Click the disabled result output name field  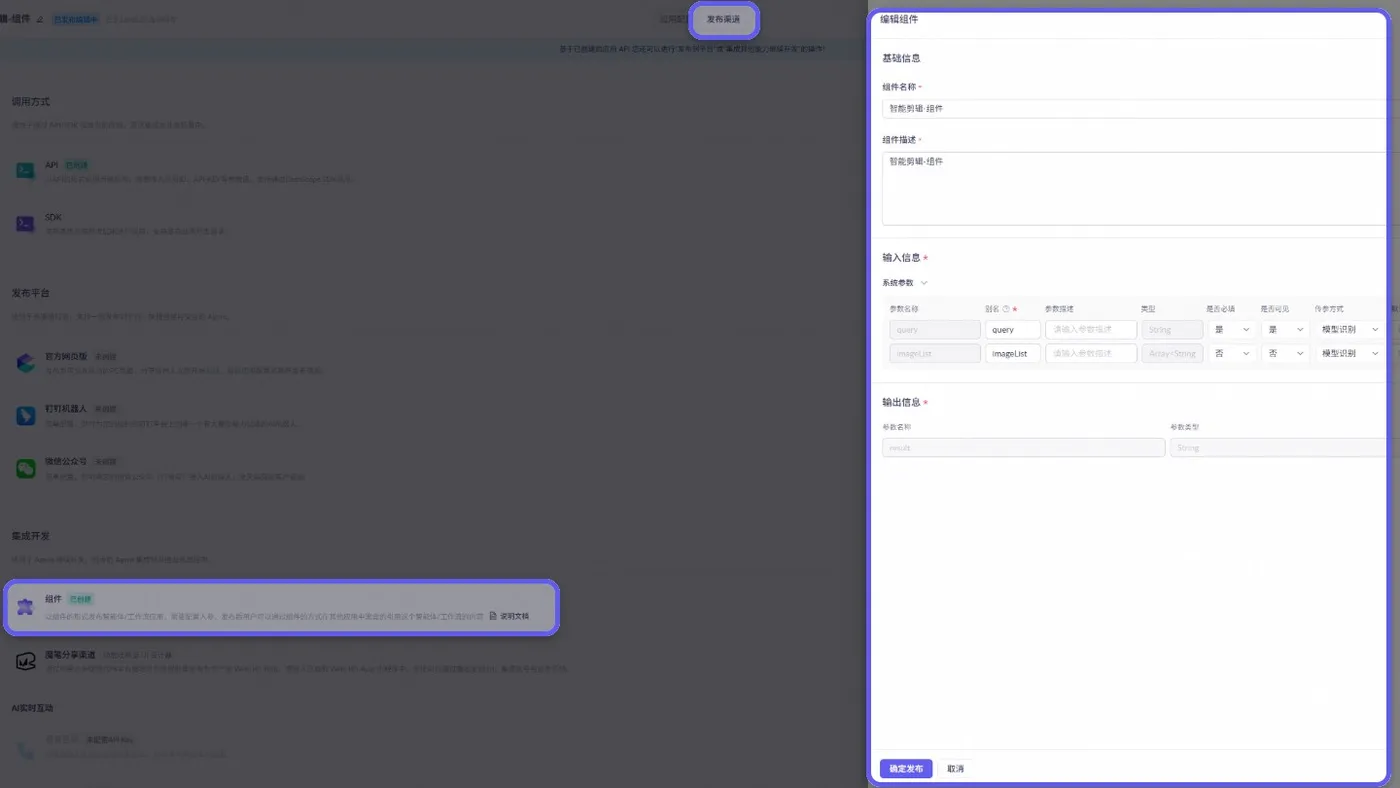pos(1023,448)
